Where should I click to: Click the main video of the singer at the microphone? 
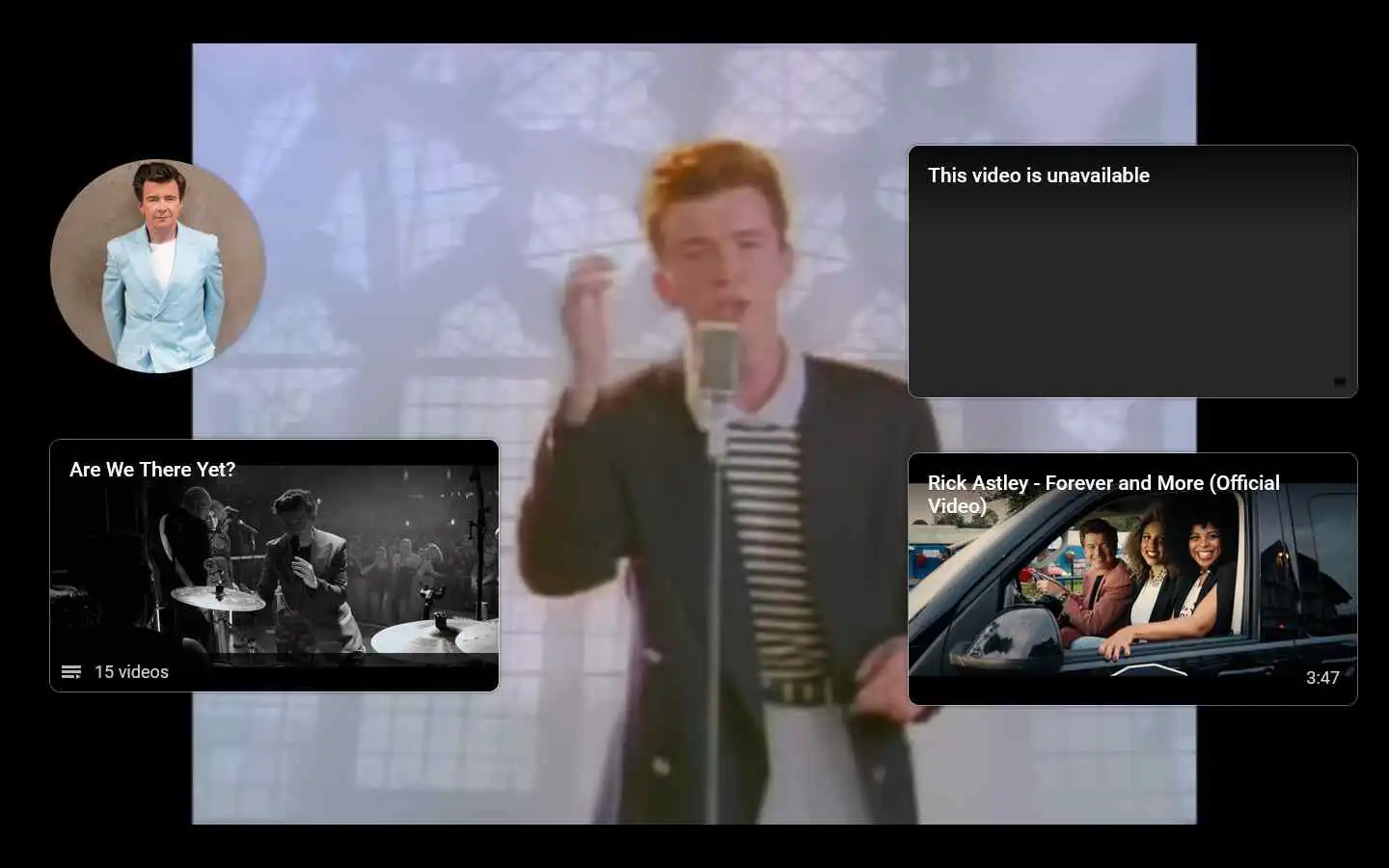(x=694, y=434)
